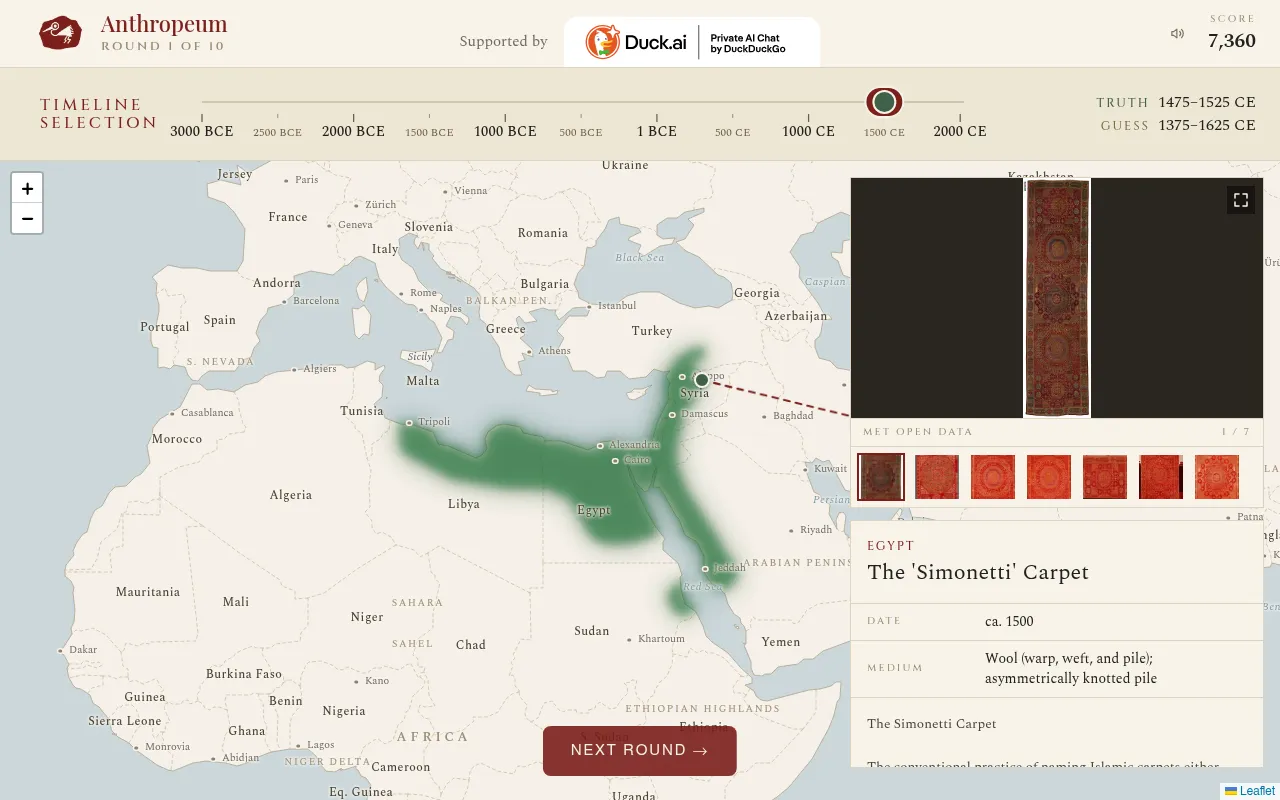This screenshot has height=800, width=1280.
Task: Click the MET OPEN DATA label
Action: coord(919,432)
